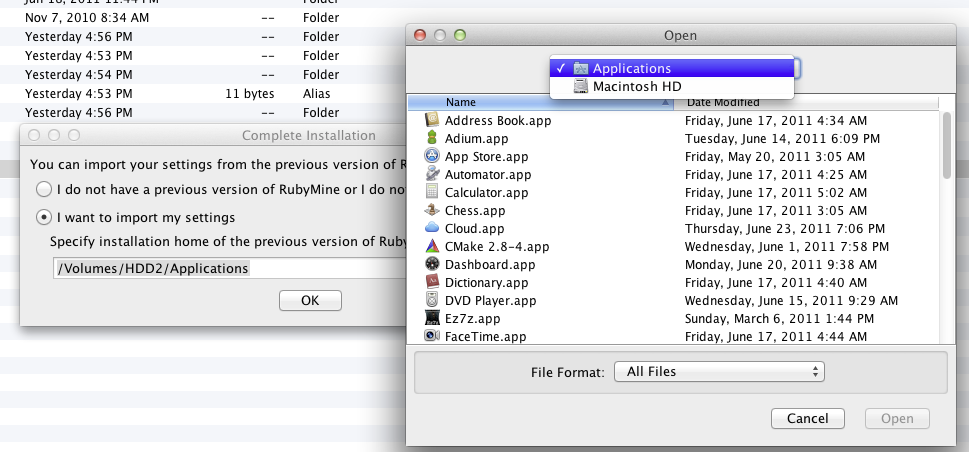Click the Dictionary.app book icon

[432, 282]
